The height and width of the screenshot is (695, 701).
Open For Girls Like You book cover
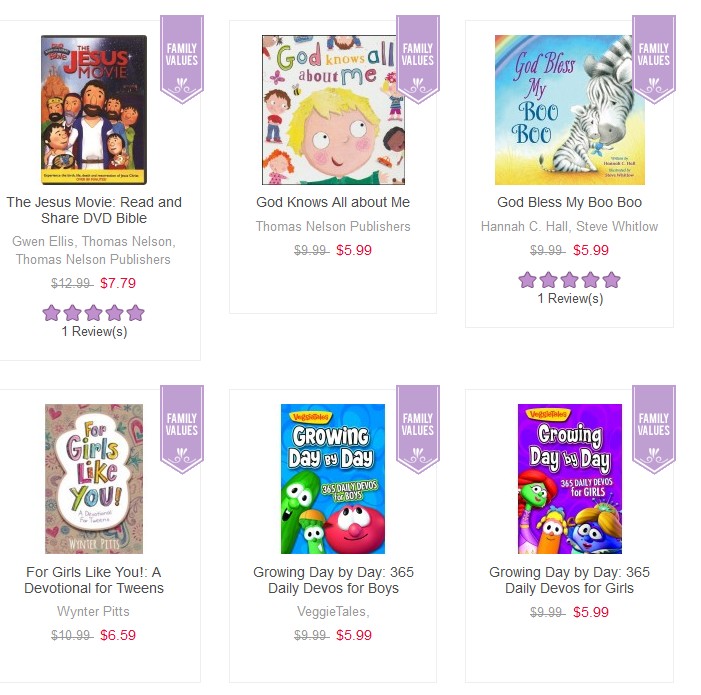[x=94, y=479]
